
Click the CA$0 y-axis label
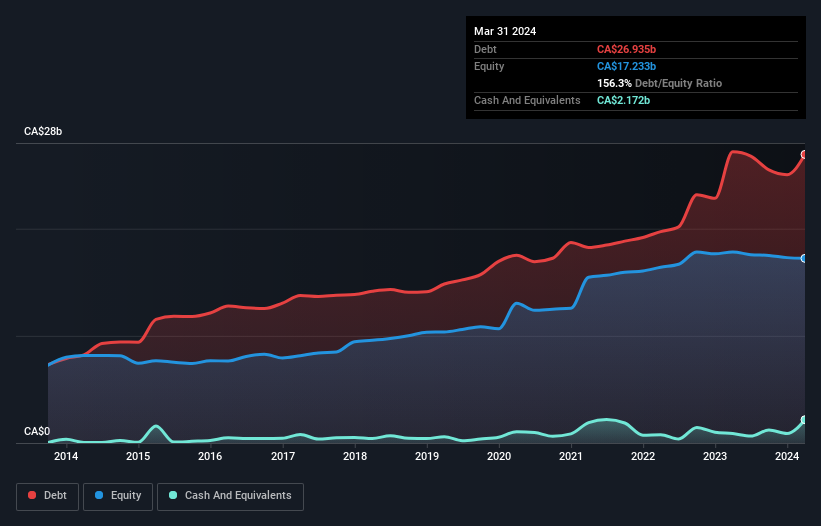(37, 431)
